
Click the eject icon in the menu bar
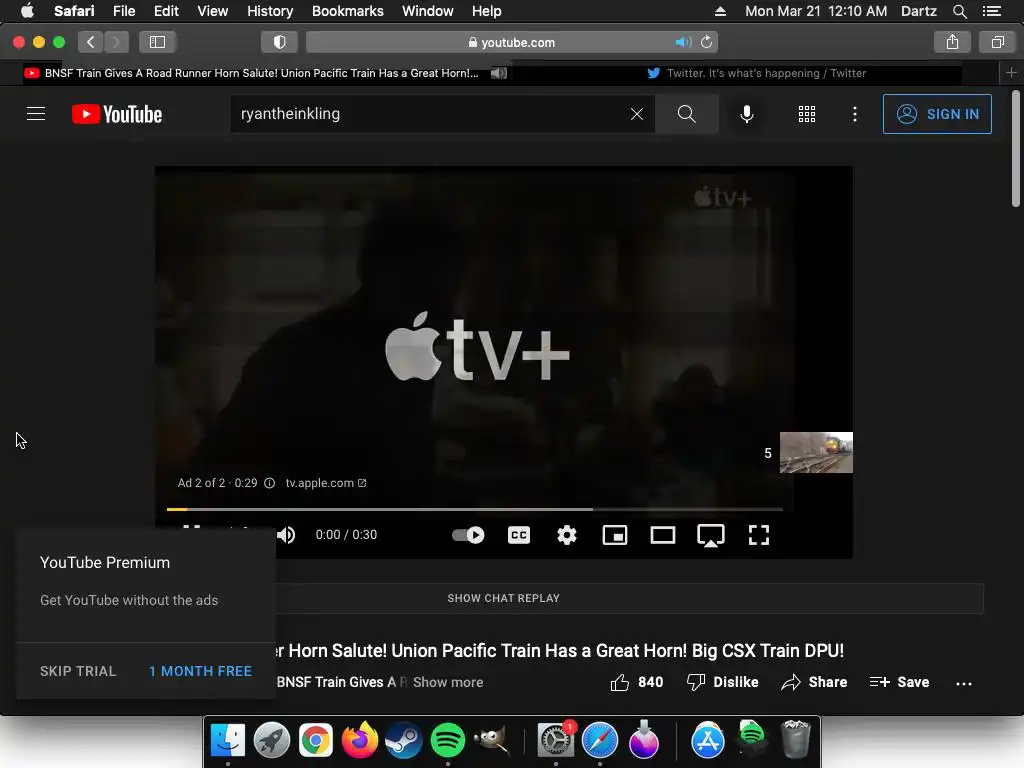point(720,11)
